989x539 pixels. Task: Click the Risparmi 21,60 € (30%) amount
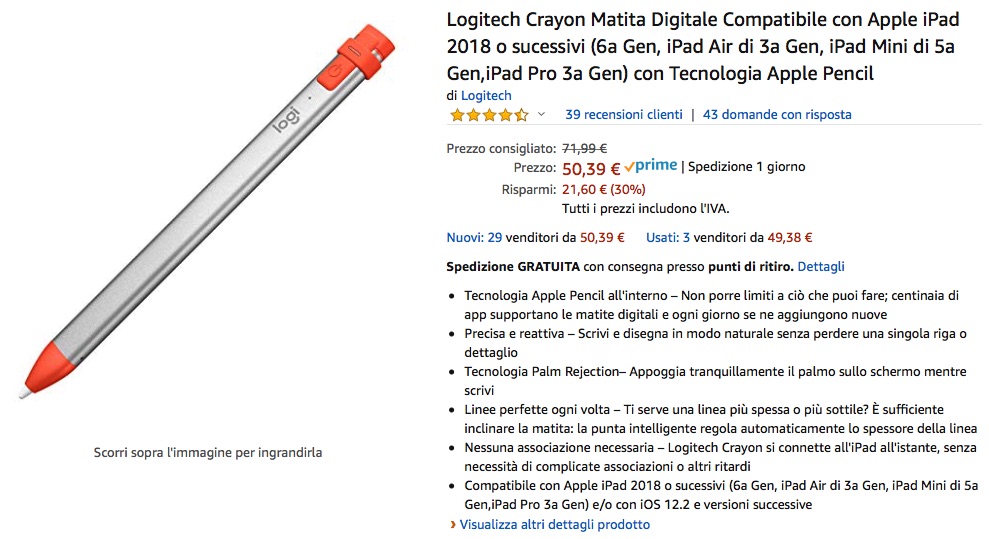coord(604,189)
